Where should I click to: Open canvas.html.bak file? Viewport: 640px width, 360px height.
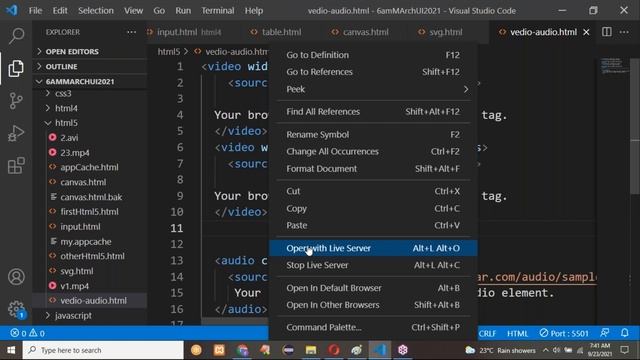tap(90, 197)
